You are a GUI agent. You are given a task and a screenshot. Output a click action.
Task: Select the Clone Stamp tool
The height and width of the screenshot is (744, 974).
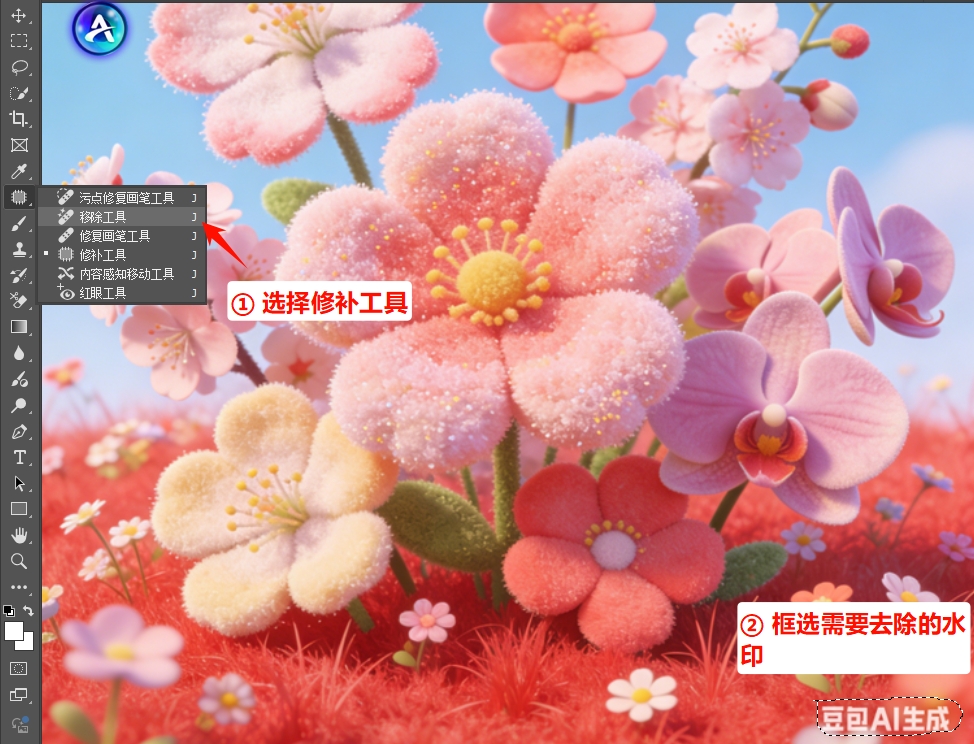(18, 249)
